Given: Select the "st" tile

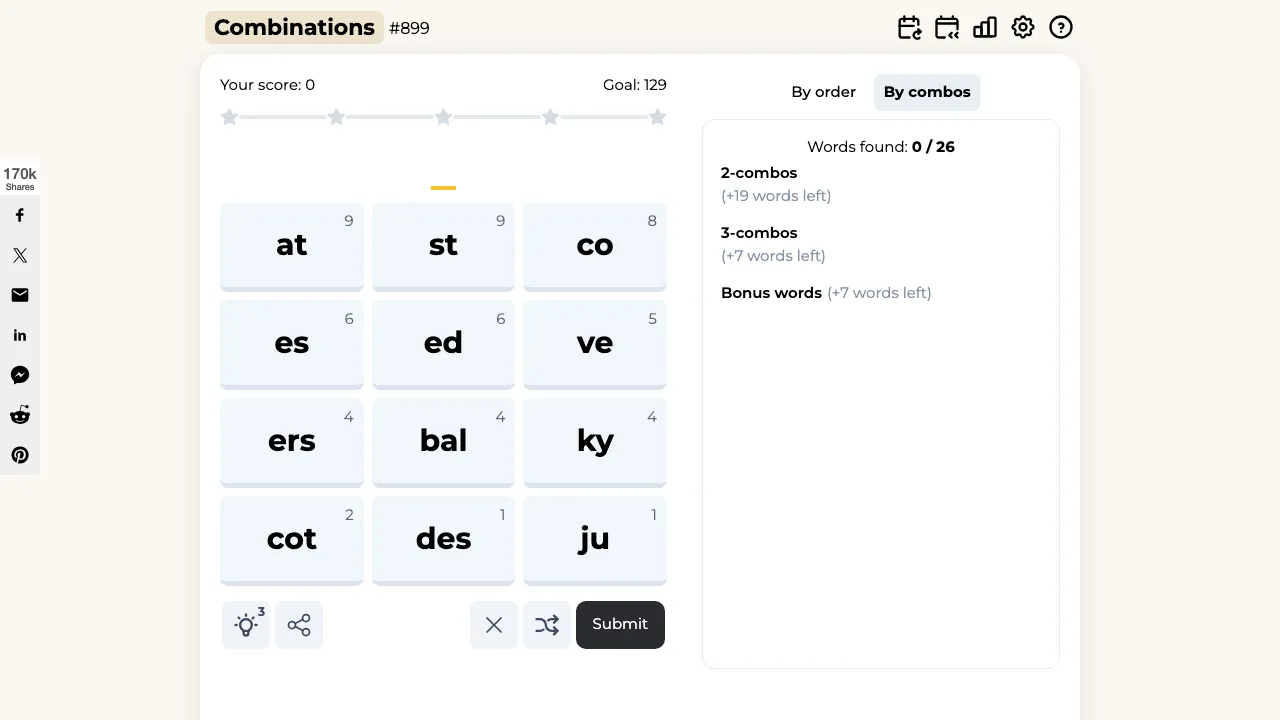Looking at the screenshot, I should [443, 247].
